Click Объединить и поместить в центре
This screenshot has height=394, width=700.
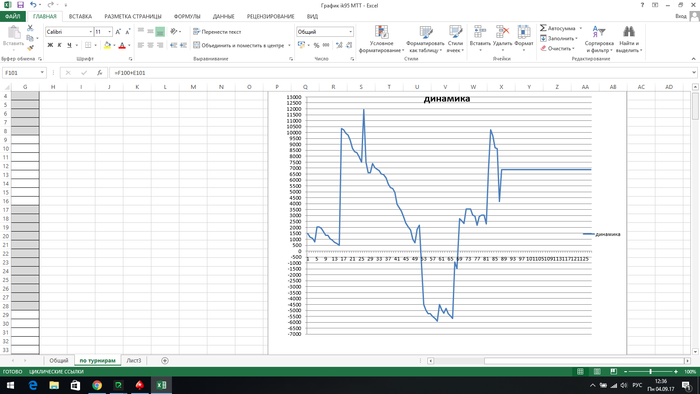click(x=239, y=45)
